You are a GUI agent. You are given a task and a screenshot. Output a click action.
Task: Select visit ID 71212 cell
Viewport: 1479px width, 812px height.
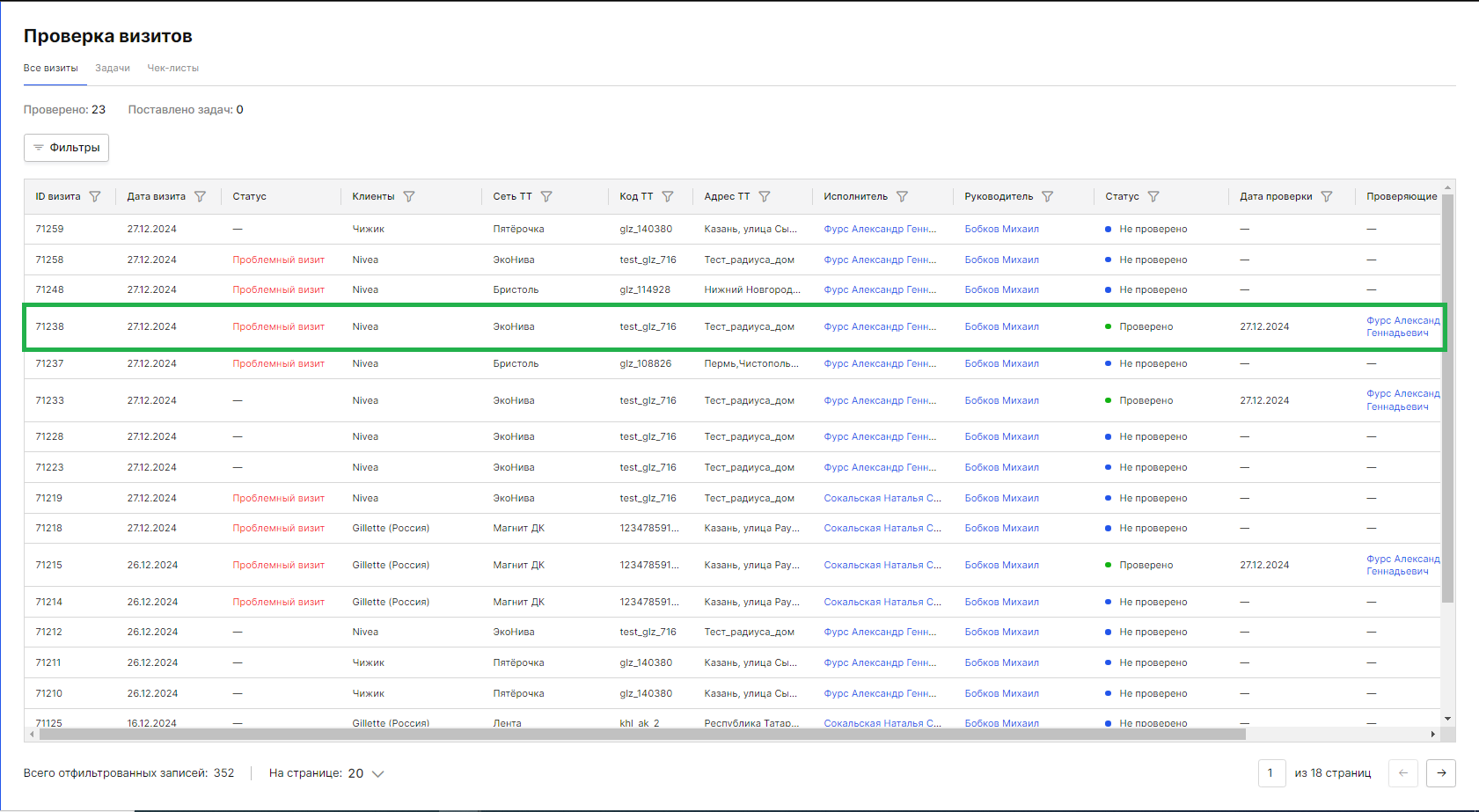[x=49, y=632]
